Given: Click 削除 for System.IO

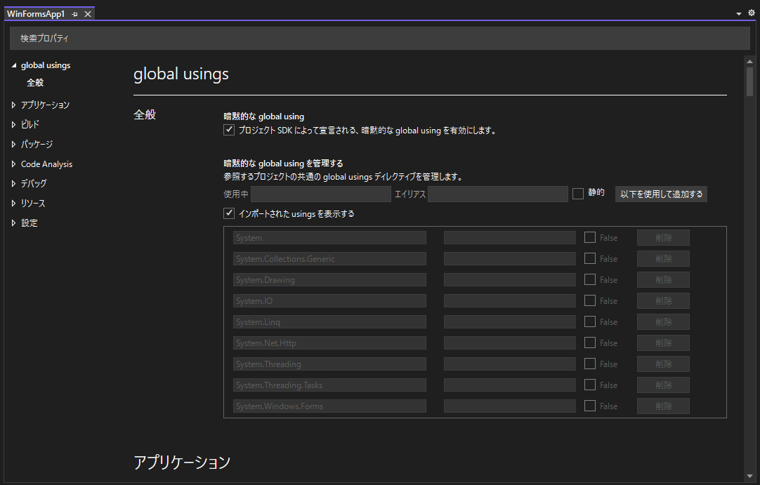Looking at the screenshot, I should pos(664,301).
